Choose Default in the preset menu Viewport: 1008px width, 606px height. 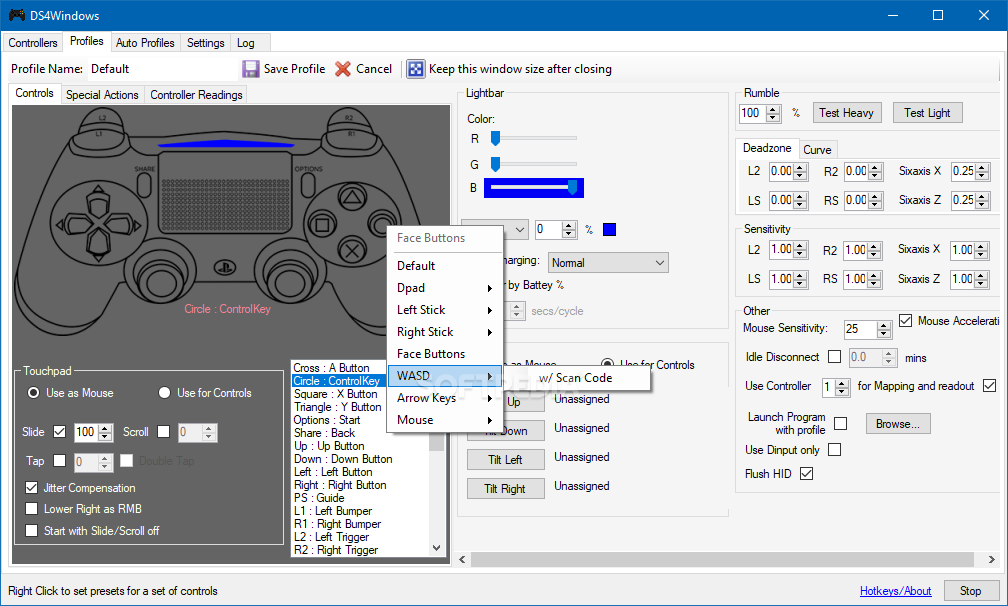tap(445, 265)
